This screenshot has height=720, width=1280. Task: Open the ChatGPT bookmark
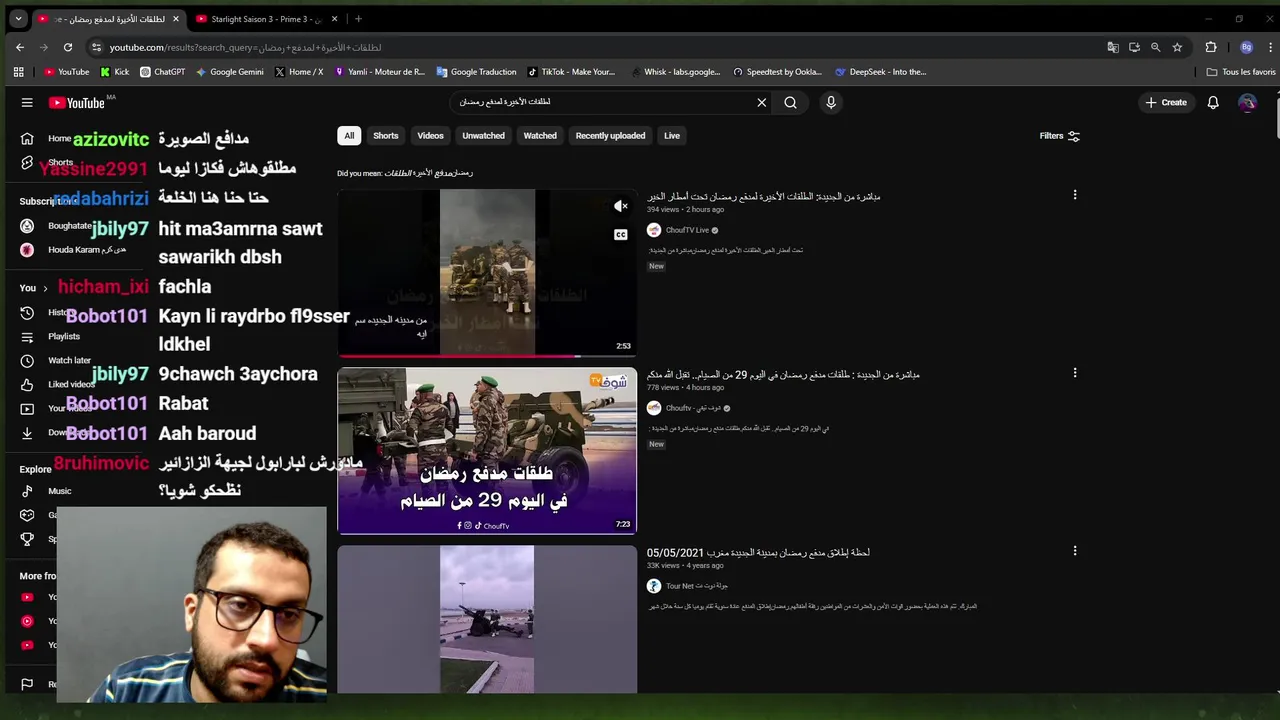(x=163, y=72)
